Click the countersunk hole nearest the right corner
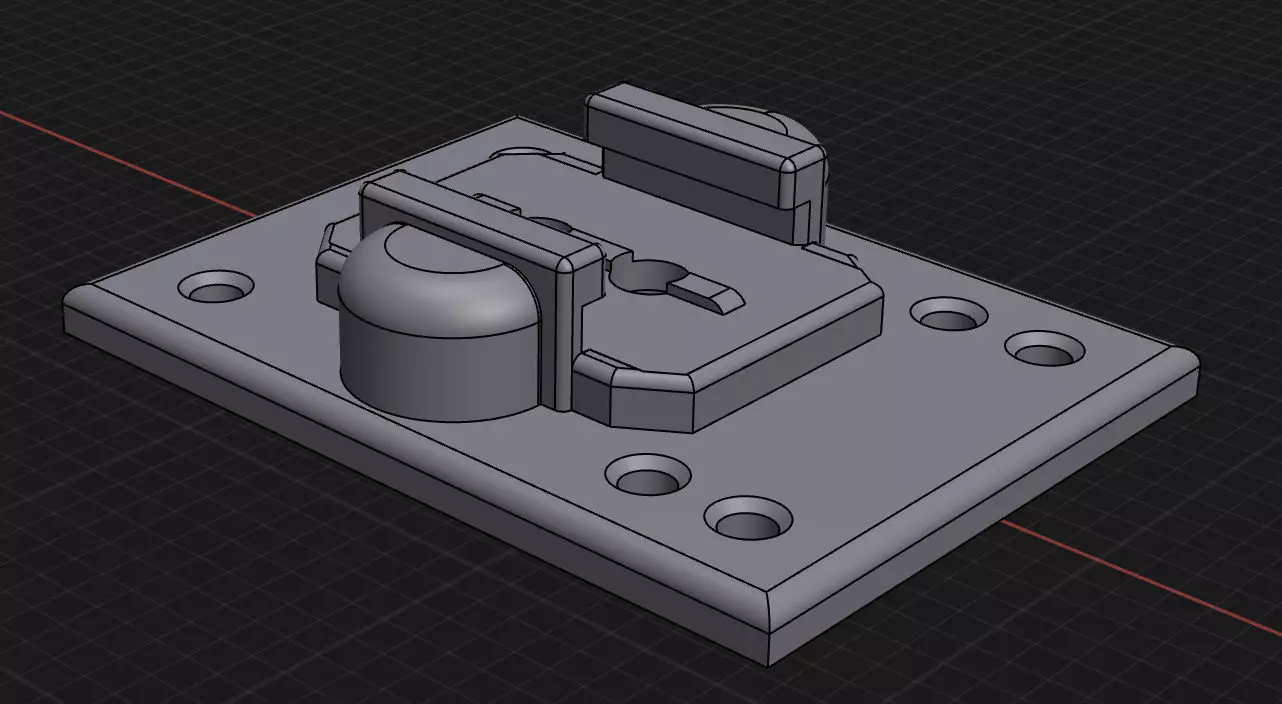Image resolution: width=1282 pixels, height=704 pixels. (x=1044, y=349)
